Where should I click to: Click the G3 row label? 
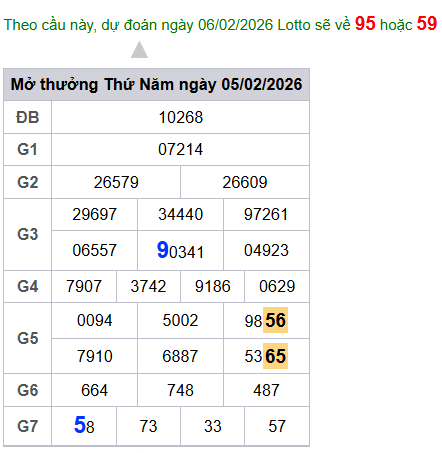click(x=28, y=234)
